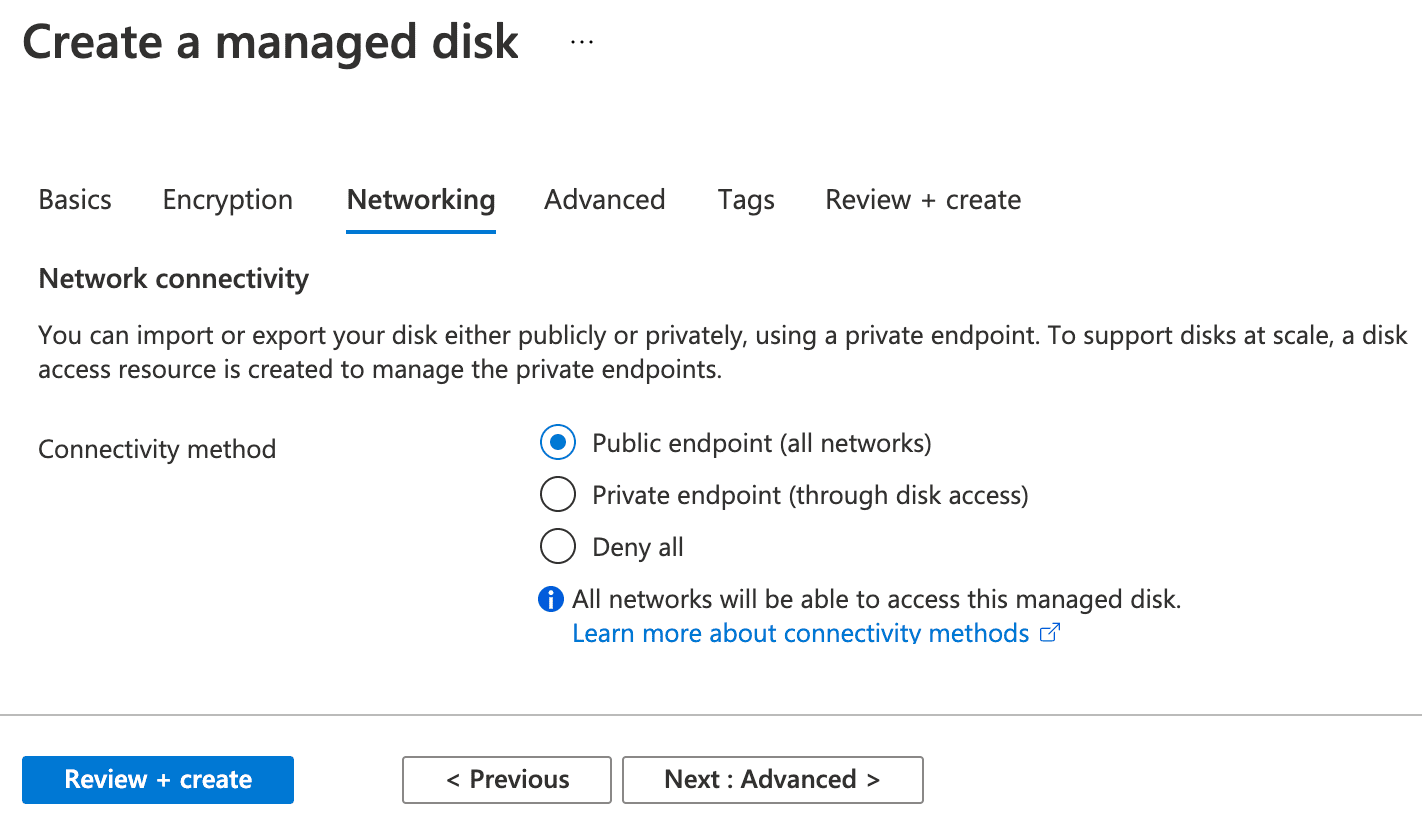Go to the Advanced tab

pyautogui.click(x=604, y=199)
